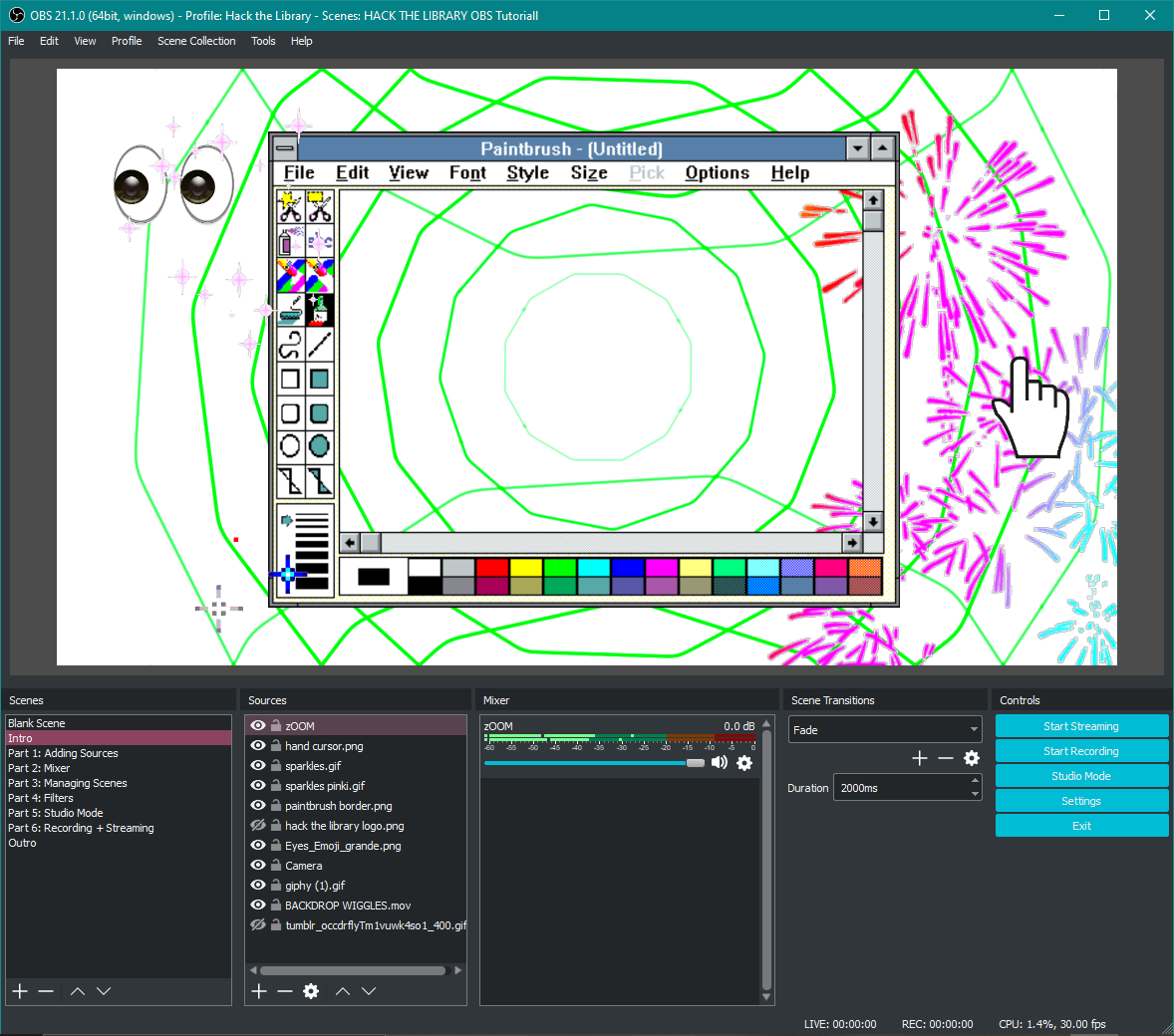Move scene up with arrow icon
This screenshot has height=1036, width=1174.
[x=77, y=991]
